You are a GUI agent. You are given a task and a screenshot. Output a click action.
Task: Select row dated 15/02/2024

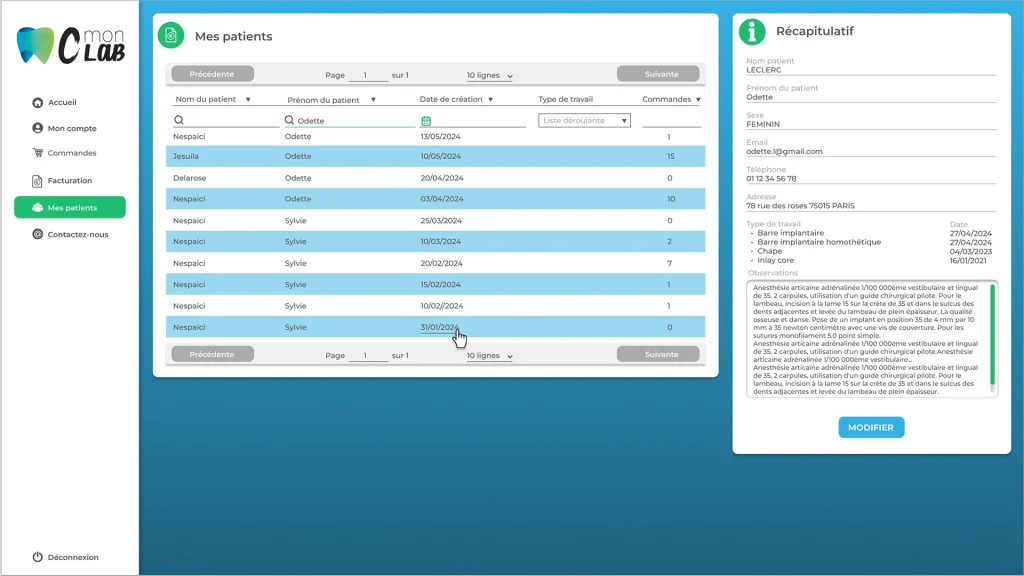click(x=436, y=284)
